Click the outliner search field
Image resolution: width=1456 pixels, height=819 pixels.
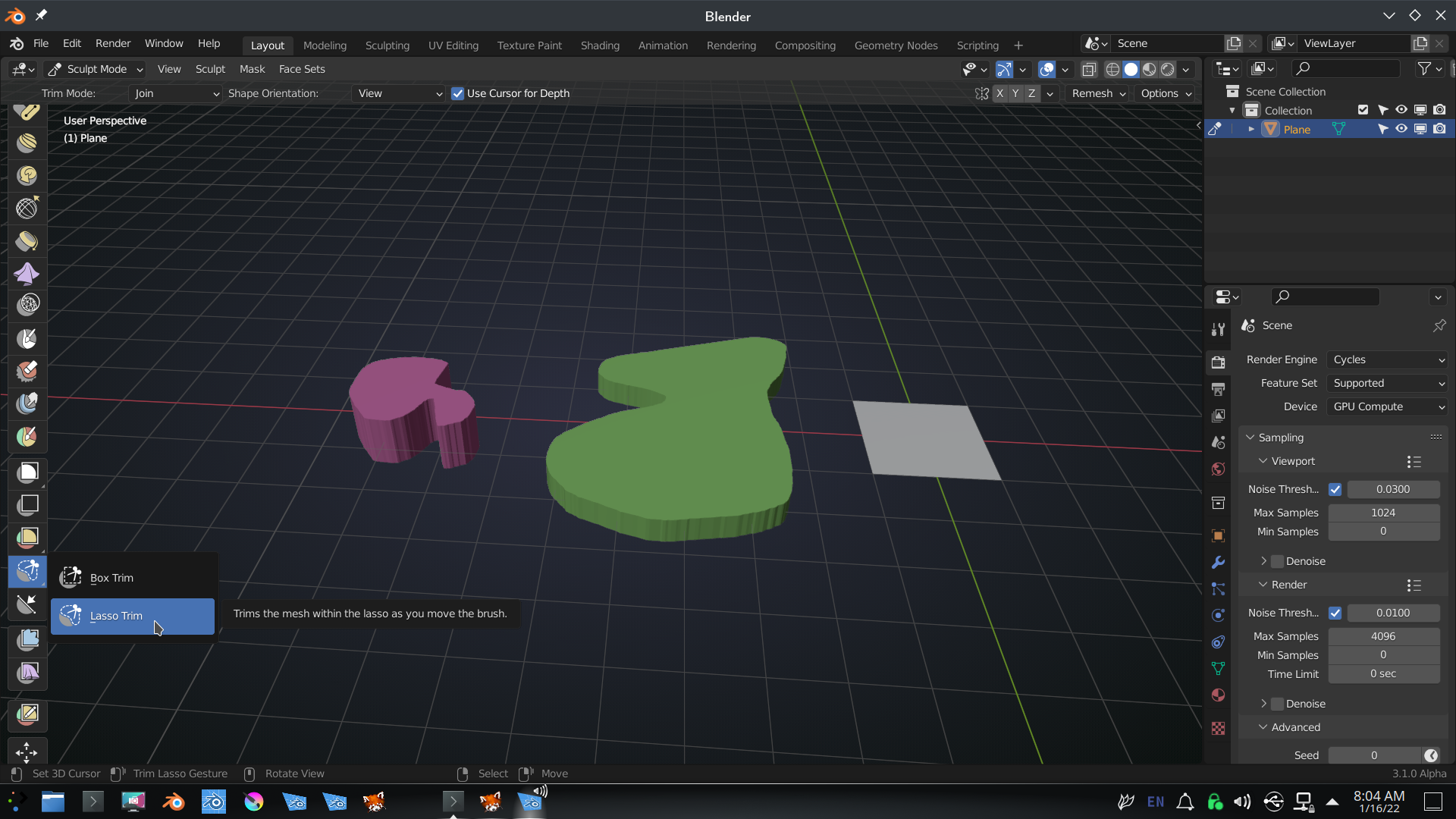tap(1345, 69)
